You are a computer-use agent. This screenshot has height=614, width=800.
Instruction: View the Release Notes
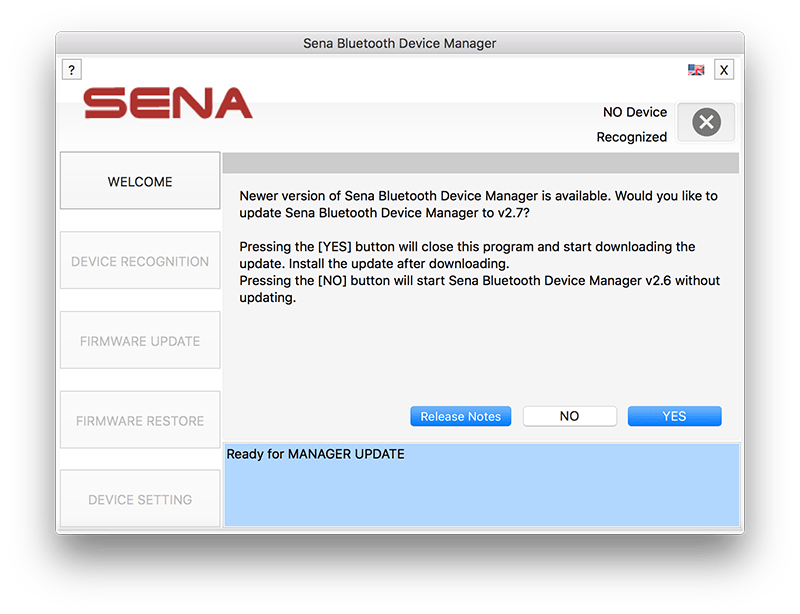[460, 416]
